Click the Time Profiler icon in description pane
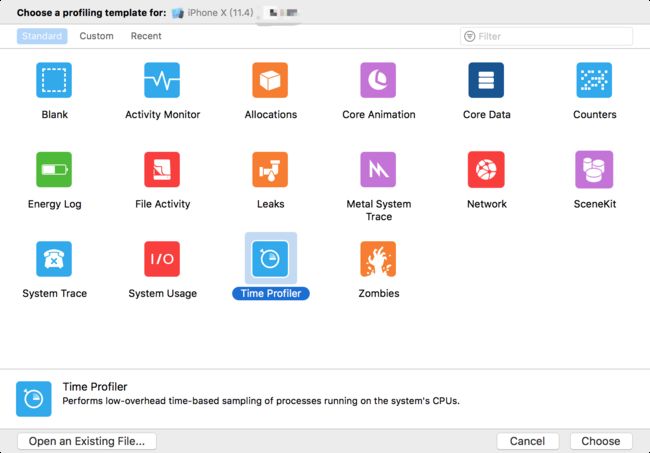 click(34, 399)
